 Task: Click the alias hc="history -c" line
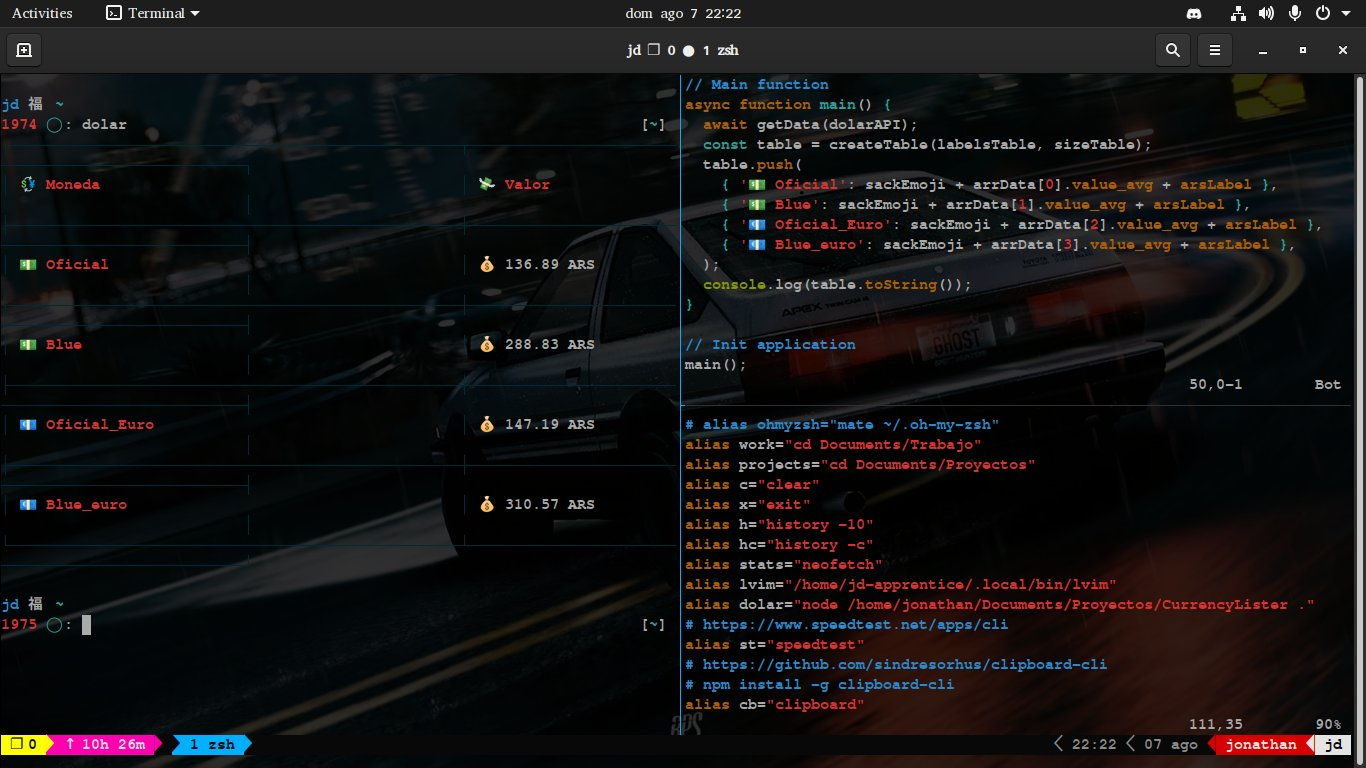779,545
